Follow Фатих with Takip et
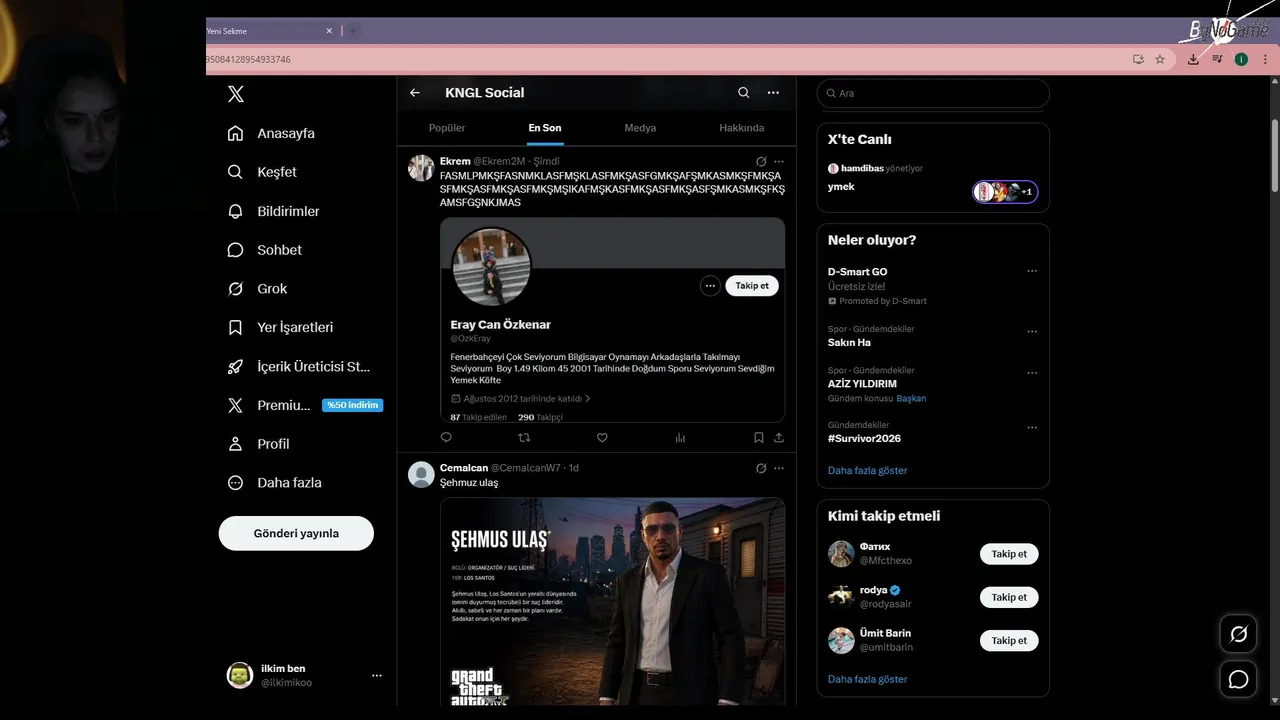The width and height of the screenshot is (1280, 720). (x=1009, y=554)
